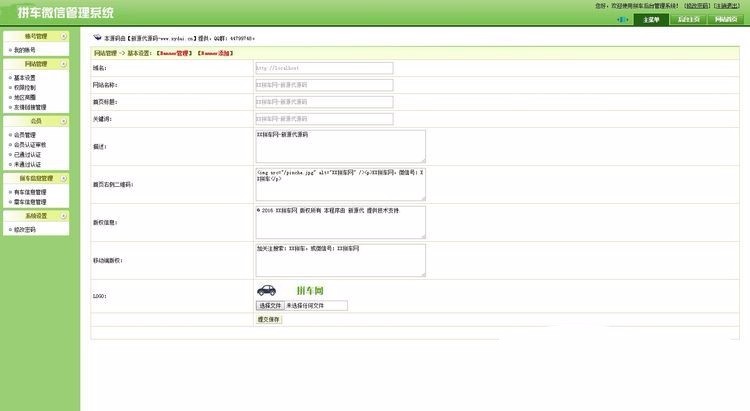Open 会员认证审核 in the sidebar

30,144
